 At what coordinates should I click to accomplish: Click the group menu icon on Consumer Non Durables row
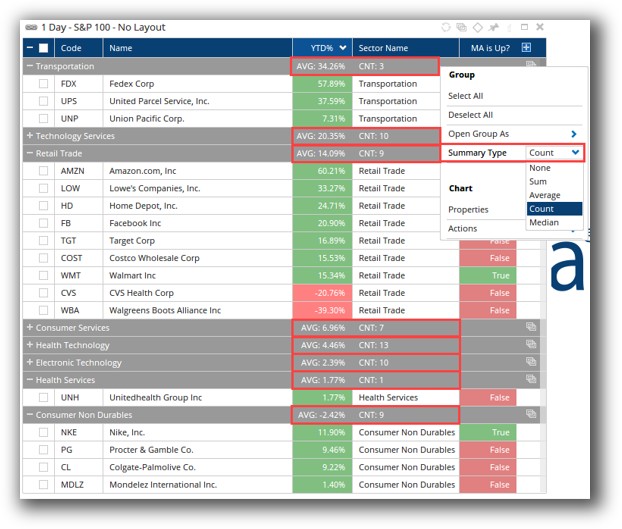point(532,414)
